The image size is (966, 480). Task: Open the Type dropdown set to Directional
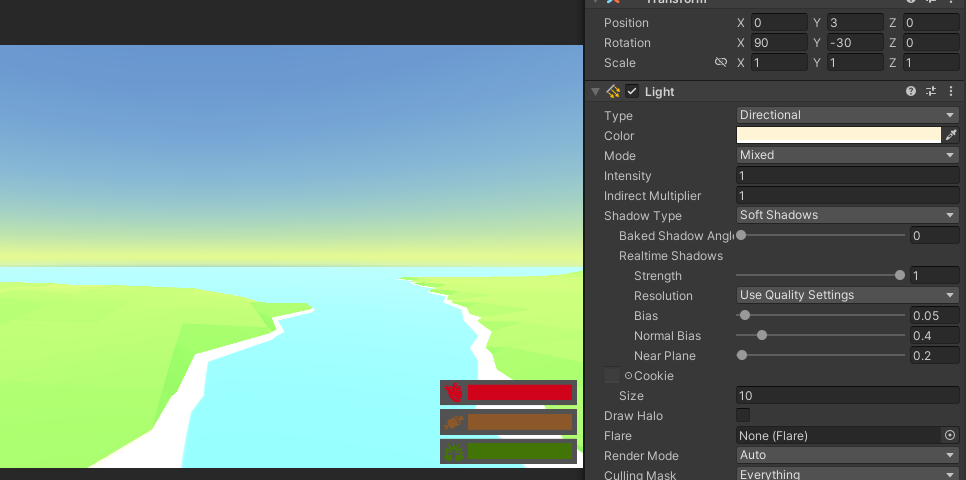[848, 115]
